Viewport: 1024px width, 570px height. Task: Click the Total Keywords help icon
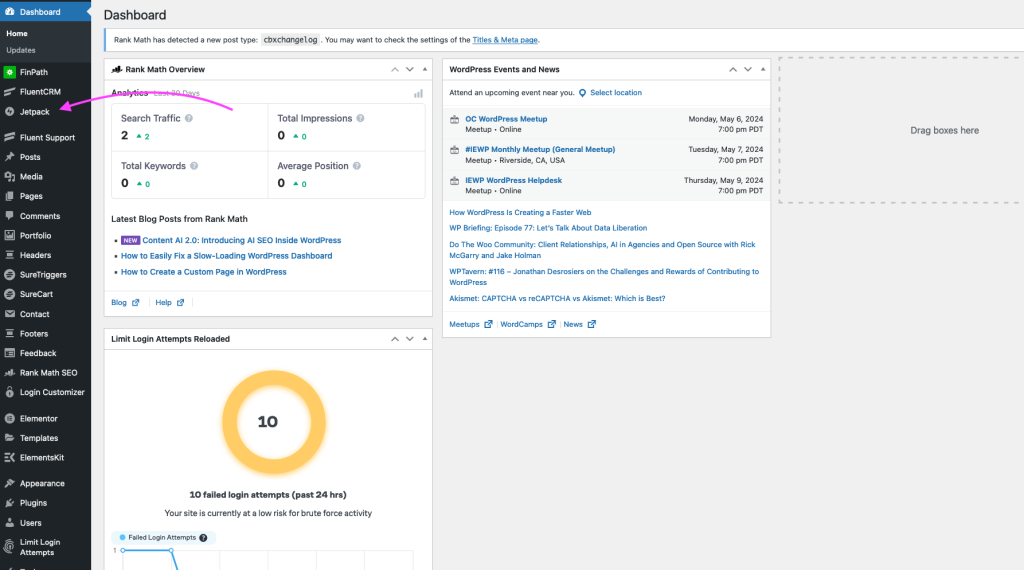tap(194, 166)
